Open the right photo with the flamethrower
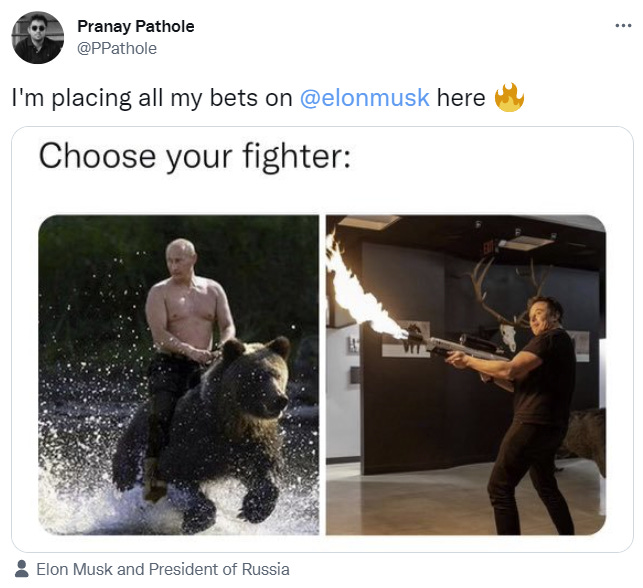The height and width of the screenshot is (588, 643). tap(466, 375)
